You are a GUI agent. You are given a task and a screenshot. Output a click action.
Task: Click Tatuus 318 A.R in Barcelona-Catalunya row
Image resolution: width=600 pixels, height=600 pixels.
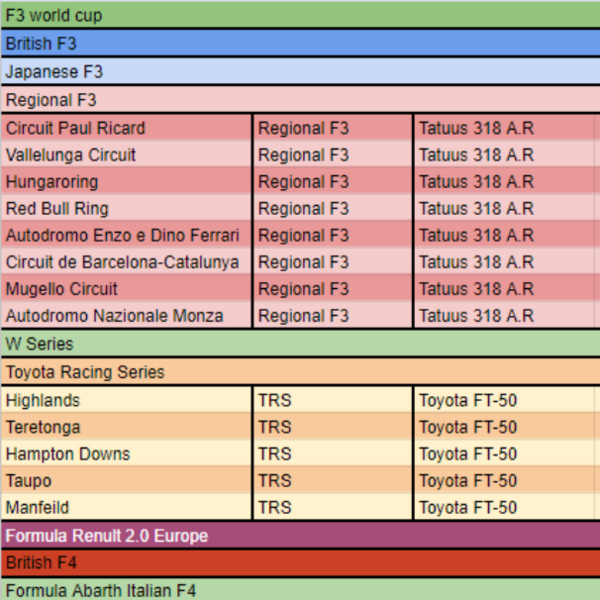coord(504,262)
